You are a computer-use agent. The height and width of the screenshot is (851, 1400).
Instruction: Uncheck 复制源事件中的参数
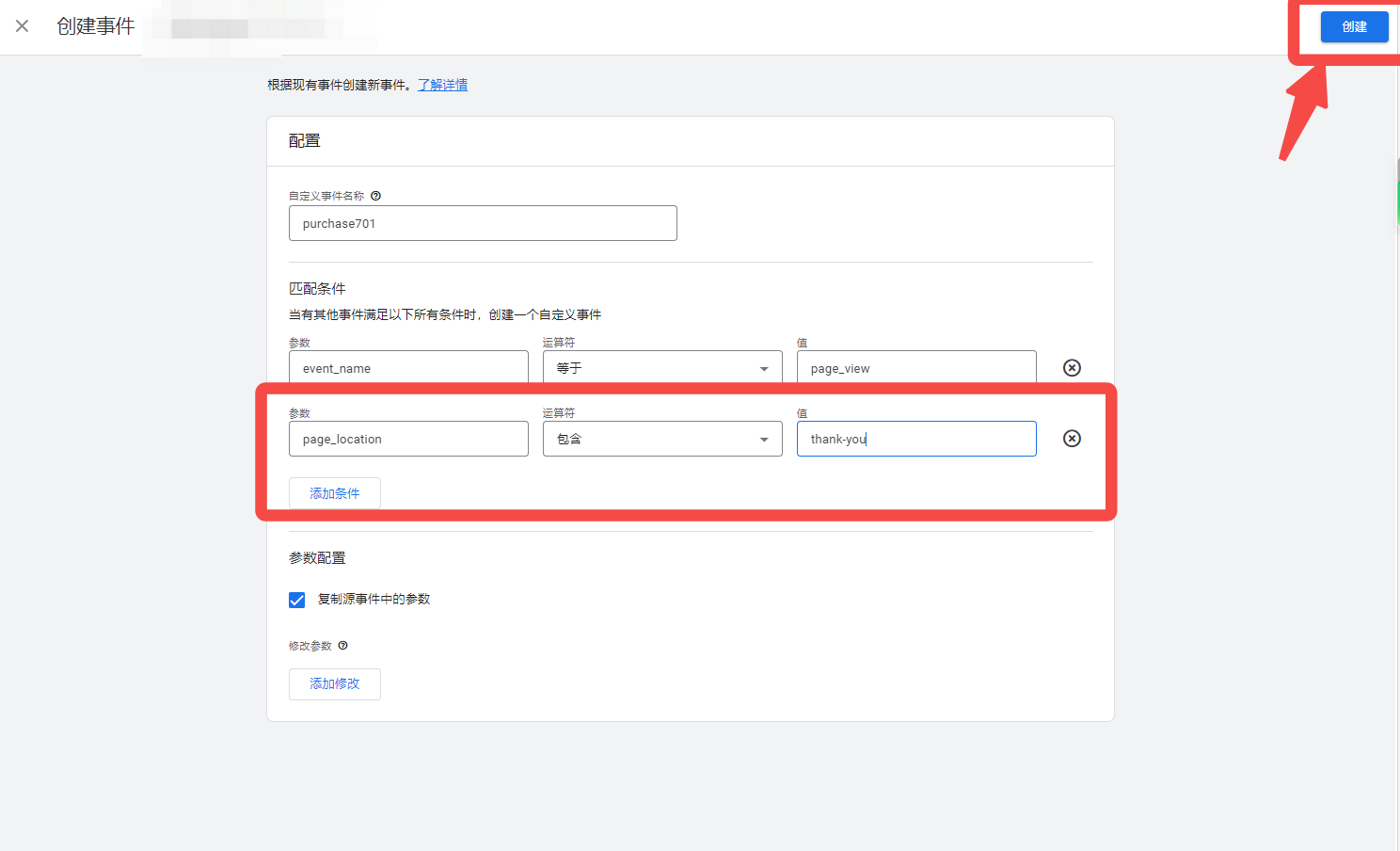pyautogui.click(x=296, y=600)
